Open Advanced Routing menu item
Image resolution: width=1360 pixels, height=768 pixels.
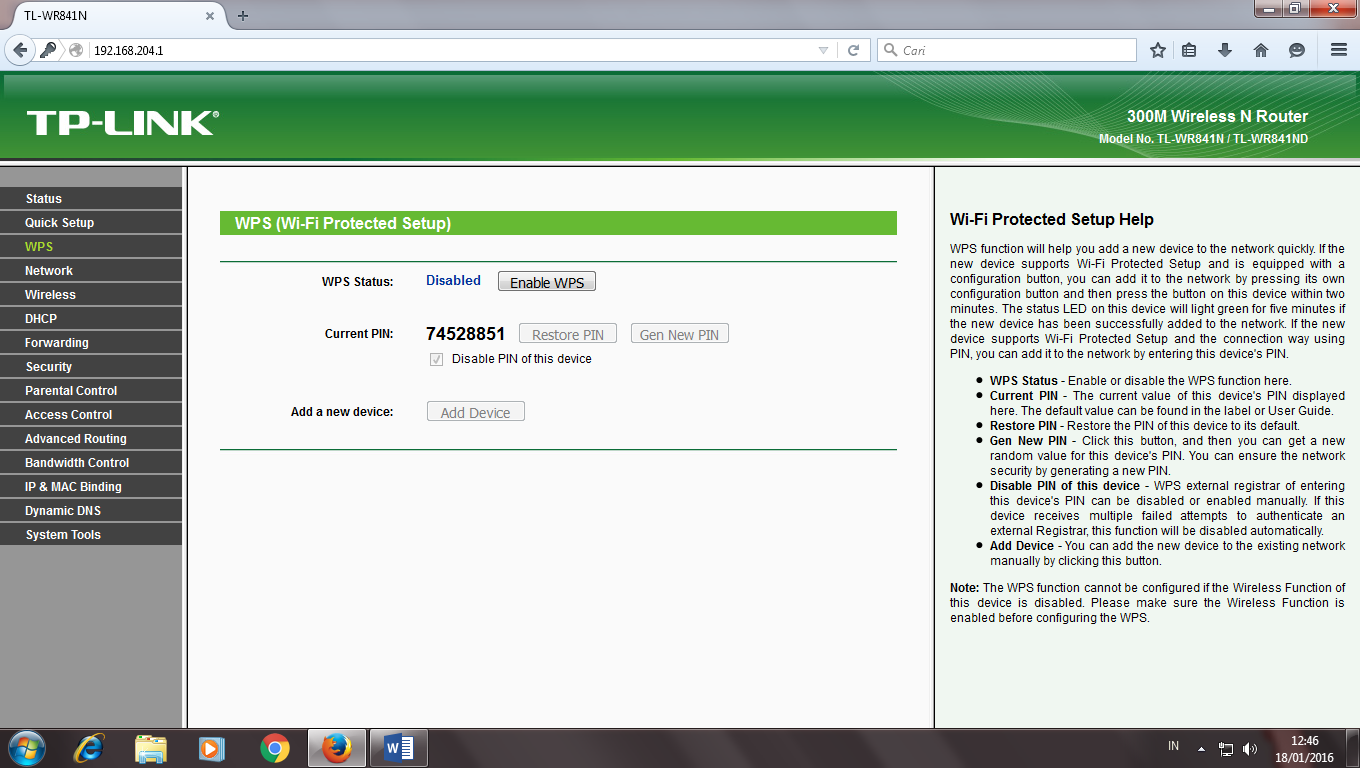[91, 439]
